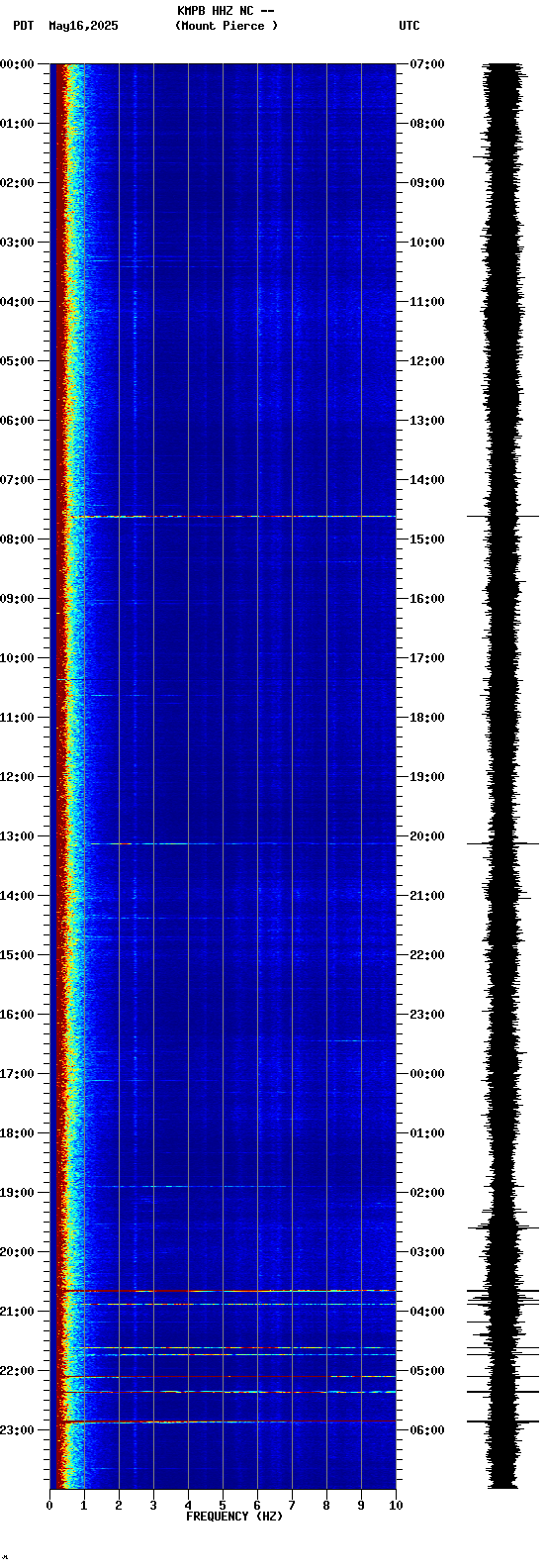The image size is (546, 1568).
Task: Click the broadband event streak near 07:40 PDT
Action: [x=232, y=517]
